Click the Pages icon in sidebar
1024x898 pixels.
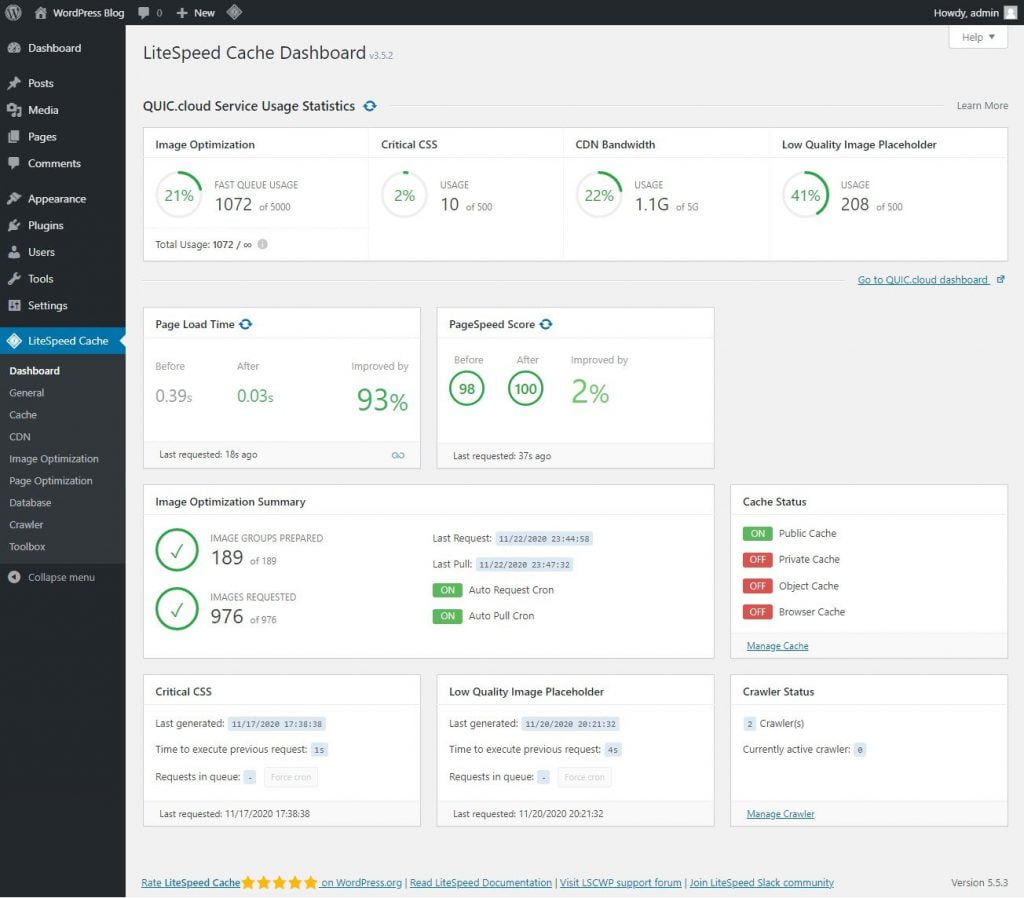click(x=14, y=137)
